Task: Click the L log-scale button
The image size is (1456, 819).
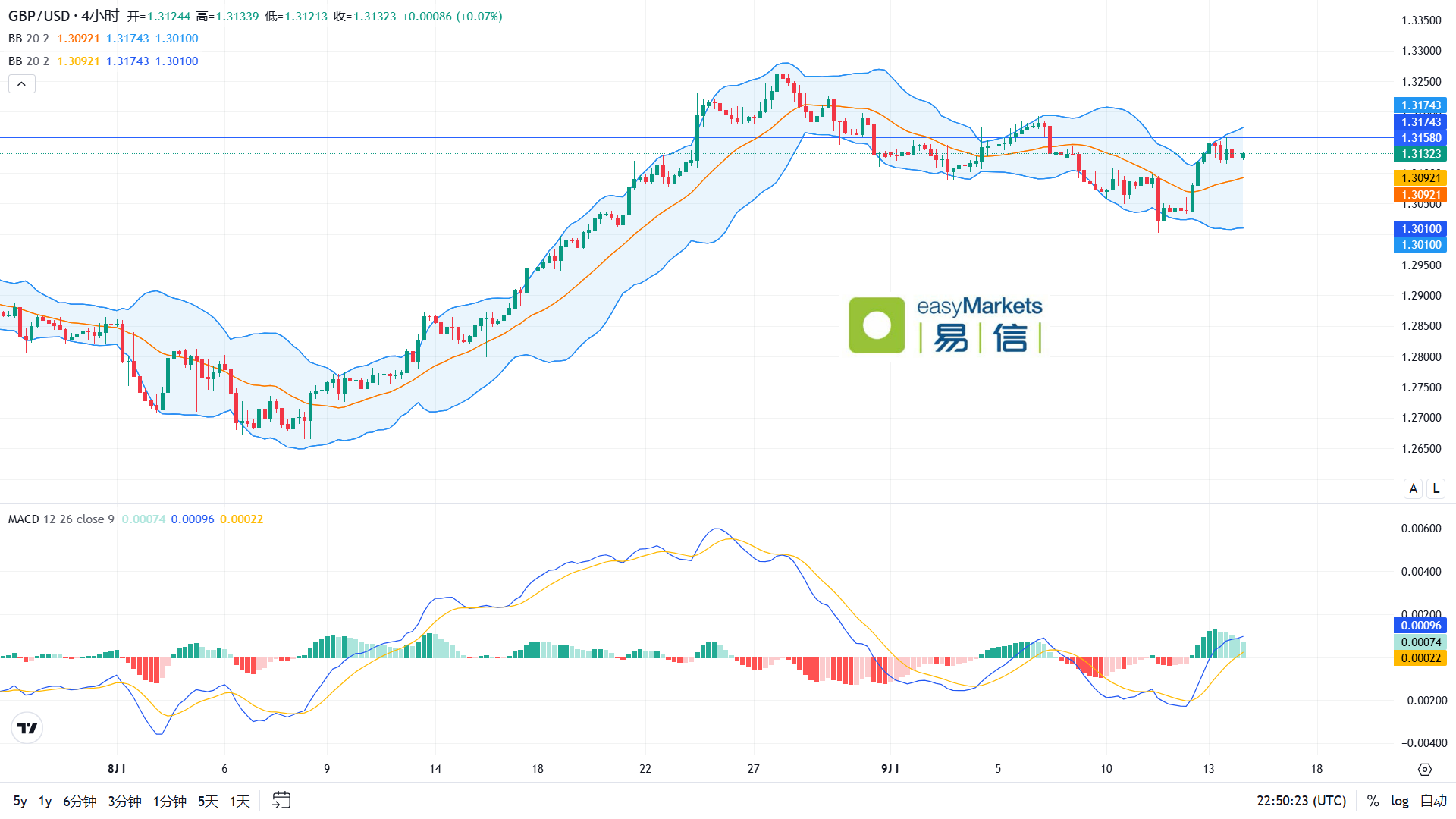Action: click(1436, 488)
